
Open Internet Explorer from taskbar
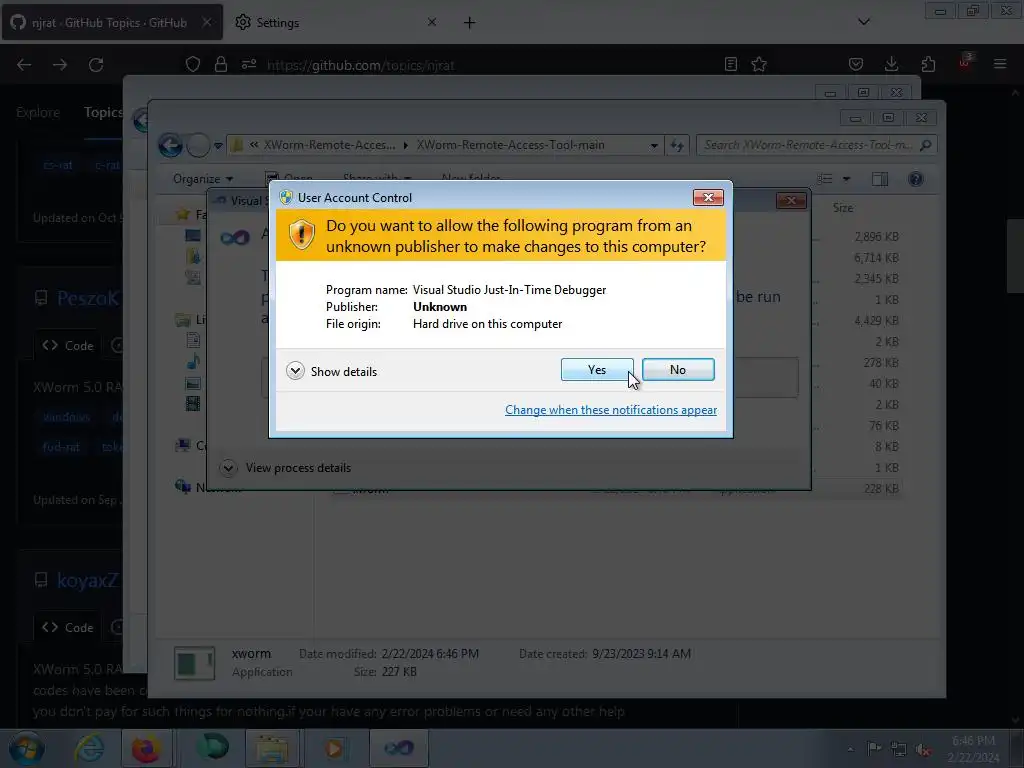point(89,748)
